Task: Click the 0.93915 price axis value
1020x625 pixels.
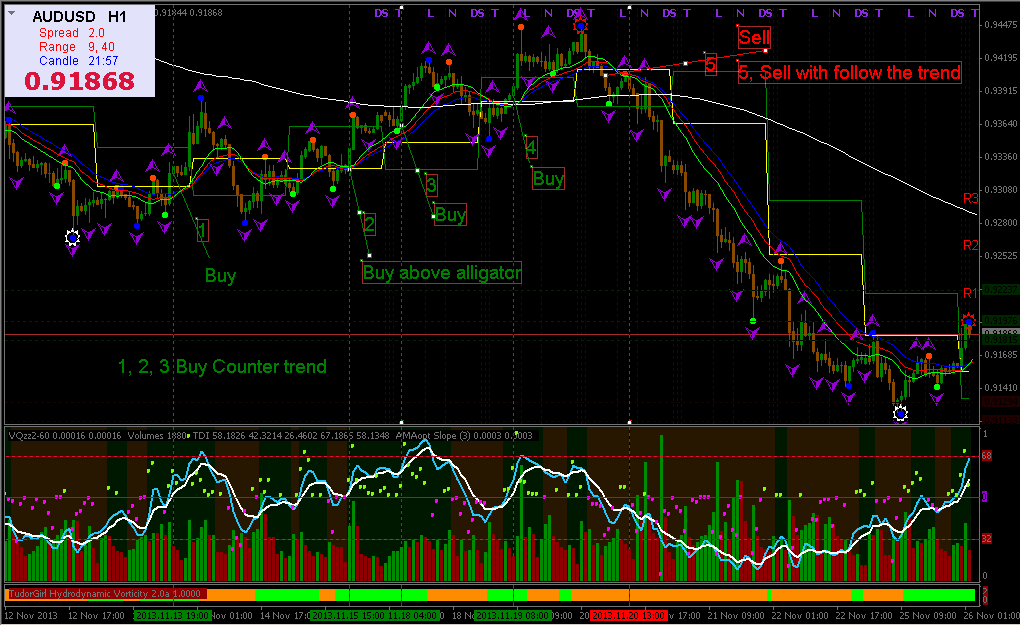Action: [1000, 91]
